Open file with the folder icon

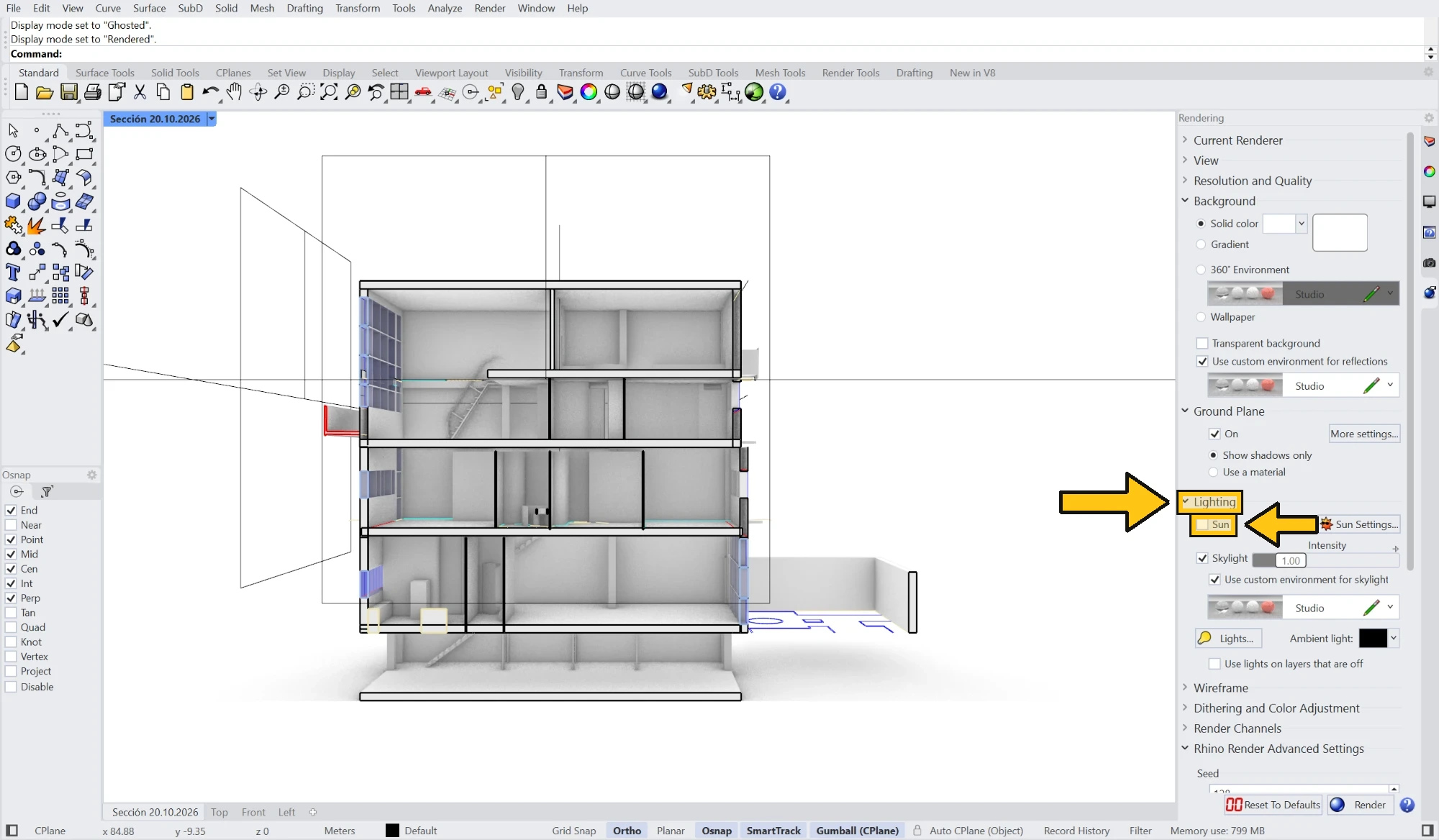click(45, 92)
